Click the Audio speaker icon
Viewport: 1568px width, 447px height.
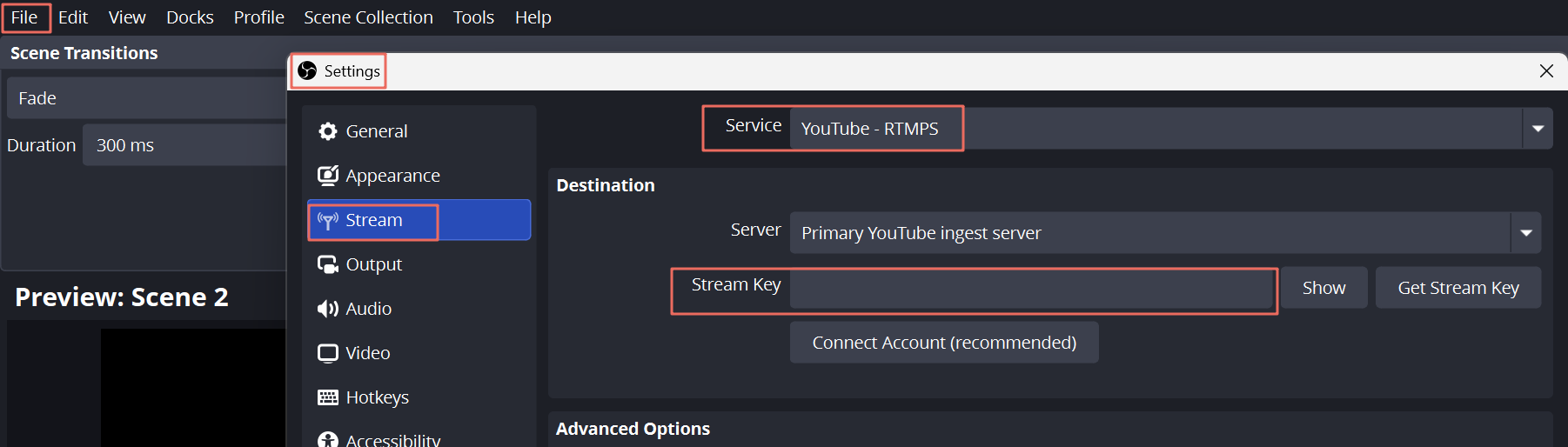click(328, 309)
